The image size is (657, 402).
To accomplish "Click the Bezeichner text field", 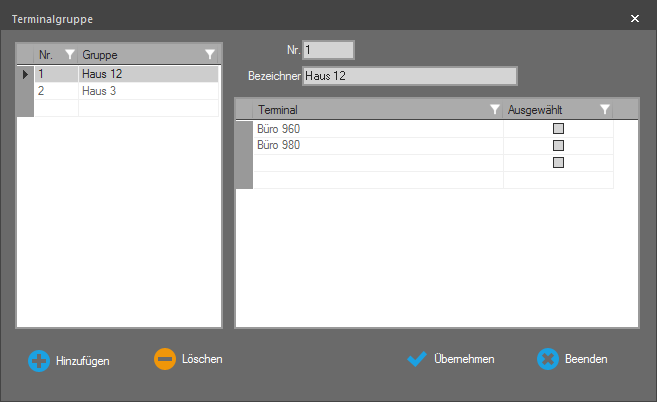I will tap(409, 76).
